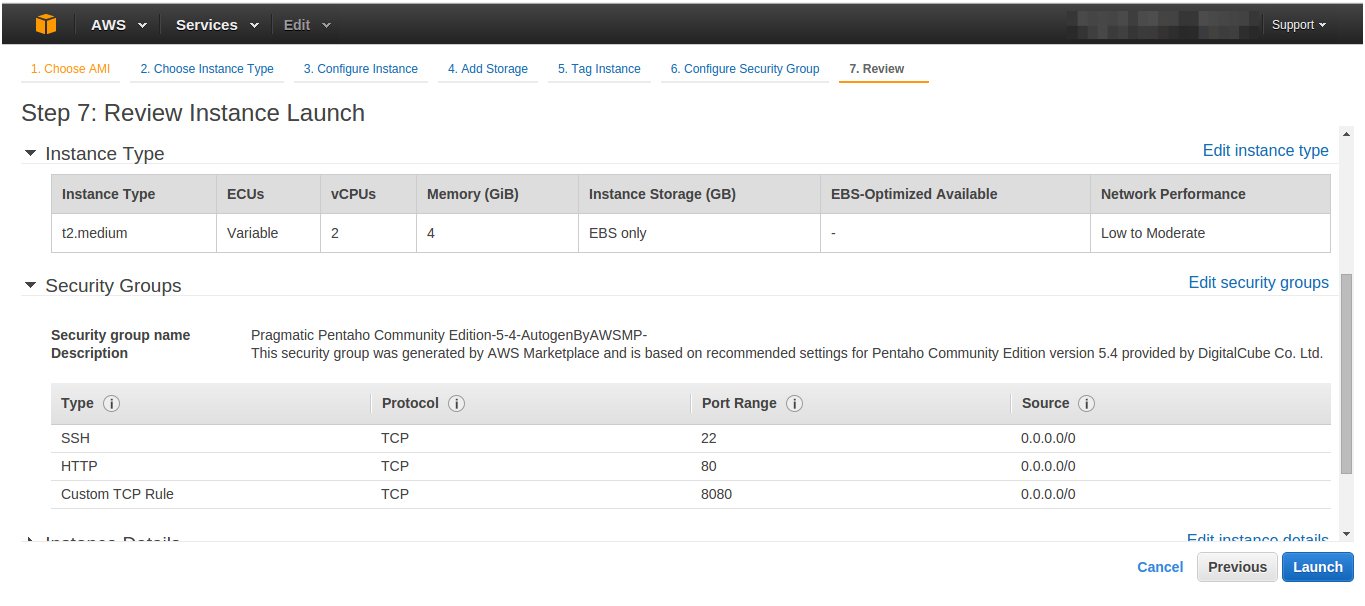Click the Custom TCP Rule source 0.0.0.0/0
This screenshot has height=606, width=1365.
(1048, 494)
